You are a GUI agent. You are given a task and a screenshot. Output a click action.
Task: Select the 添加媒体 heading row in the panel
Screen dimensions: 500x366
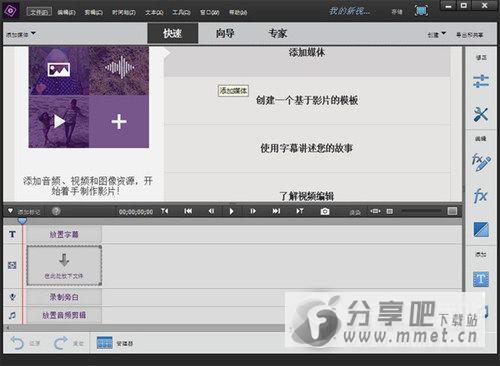click(307, 61)
